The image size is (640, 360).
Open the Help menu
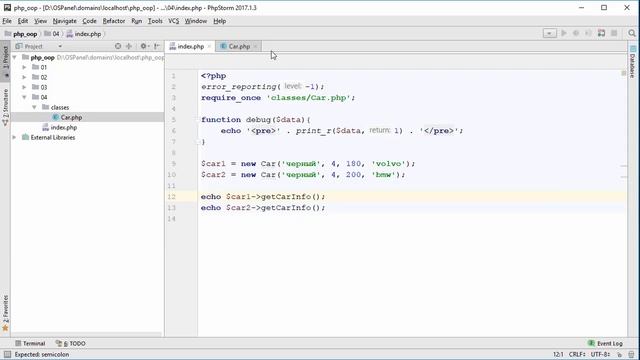pyautogui.click(x=220, y=21)
